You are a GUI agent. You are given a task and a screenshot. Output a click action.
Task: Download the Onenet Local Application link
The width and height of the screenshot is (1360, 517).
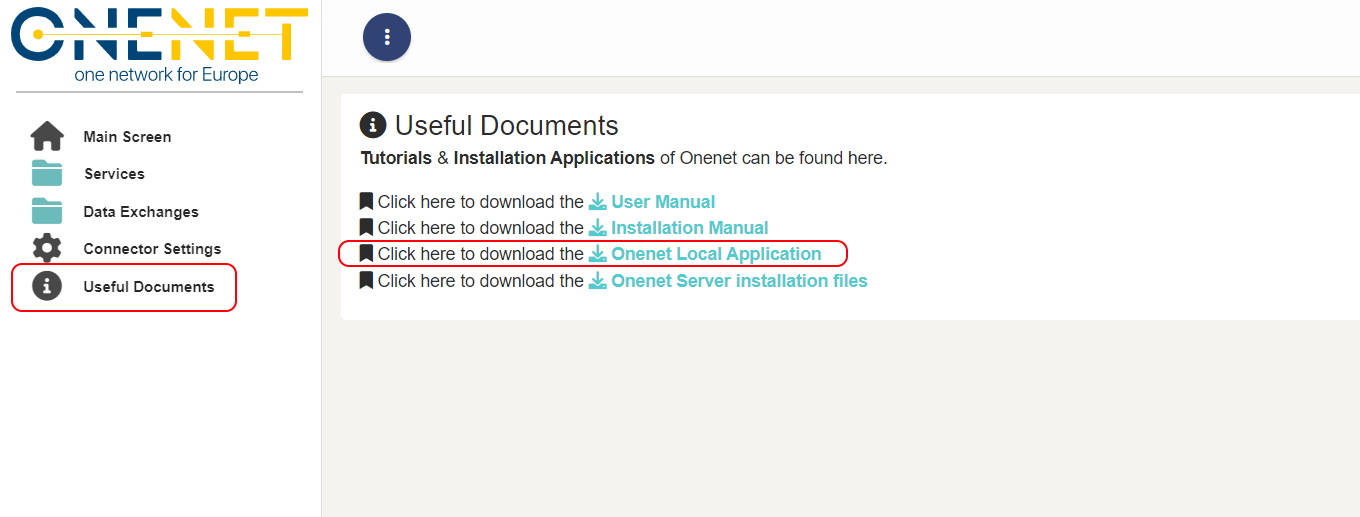coord(716,254)
